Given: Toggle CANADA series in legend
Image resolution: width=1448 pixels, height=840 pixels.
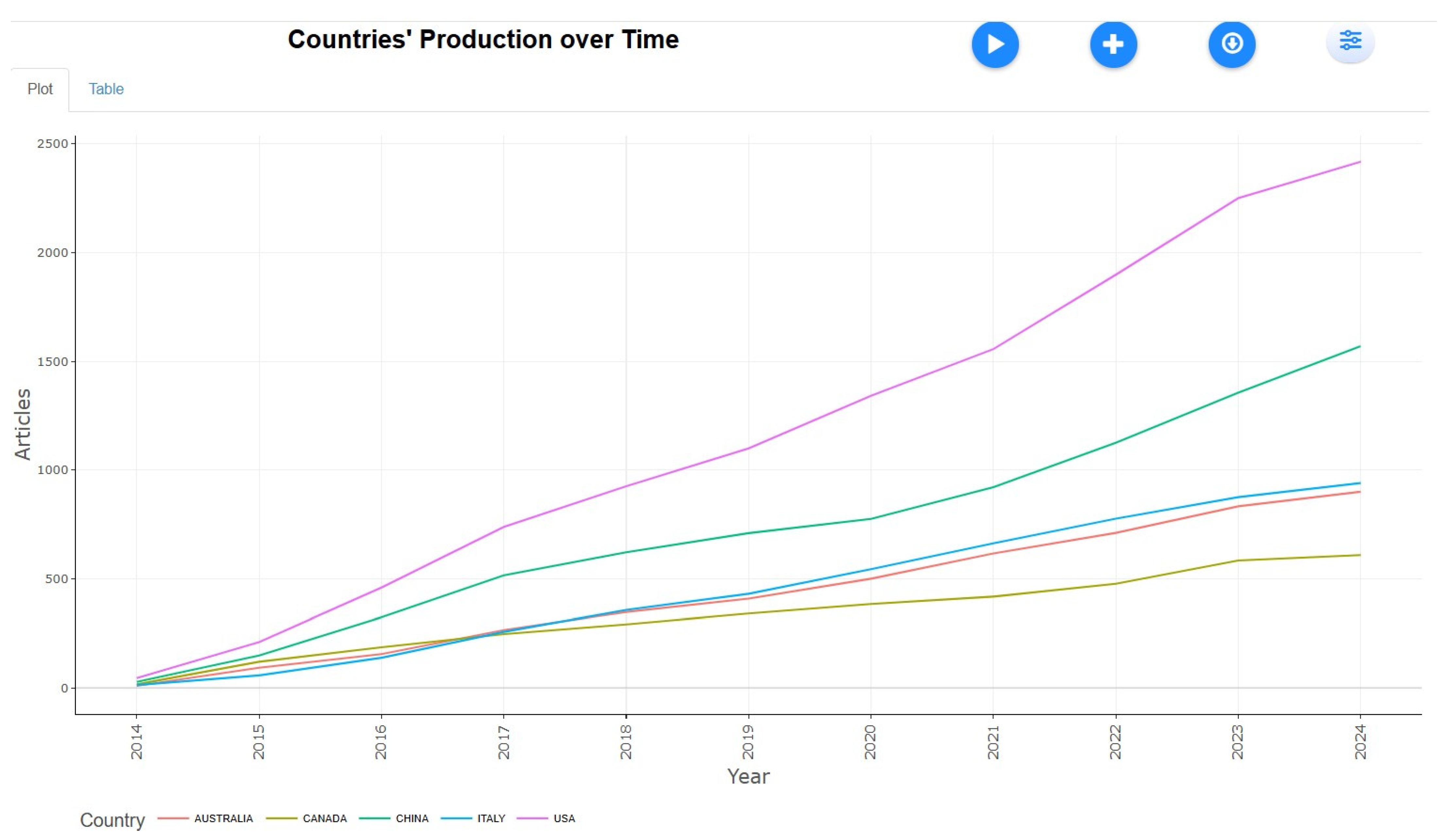Looking at the screenshot, I should click(x=325, y=818).
